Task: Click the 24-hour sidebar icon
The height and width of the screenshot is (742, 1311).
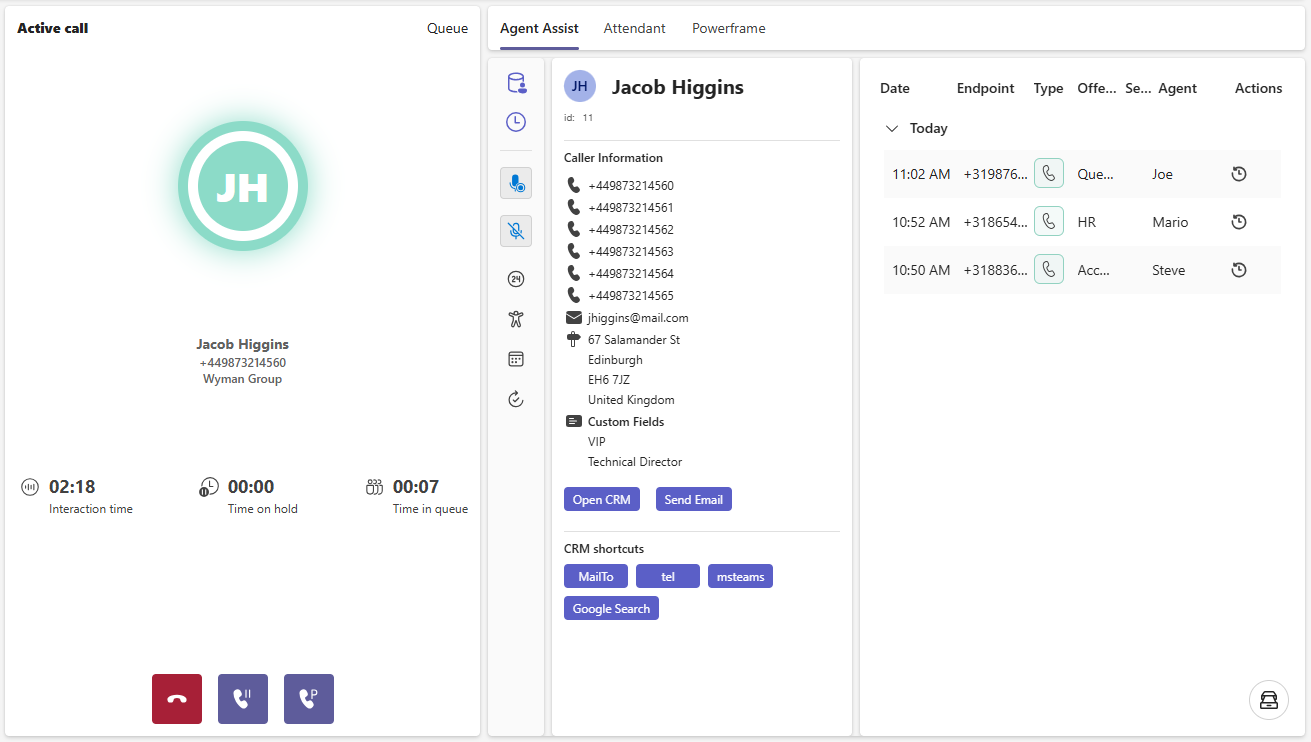Action: tap(516, 279)
